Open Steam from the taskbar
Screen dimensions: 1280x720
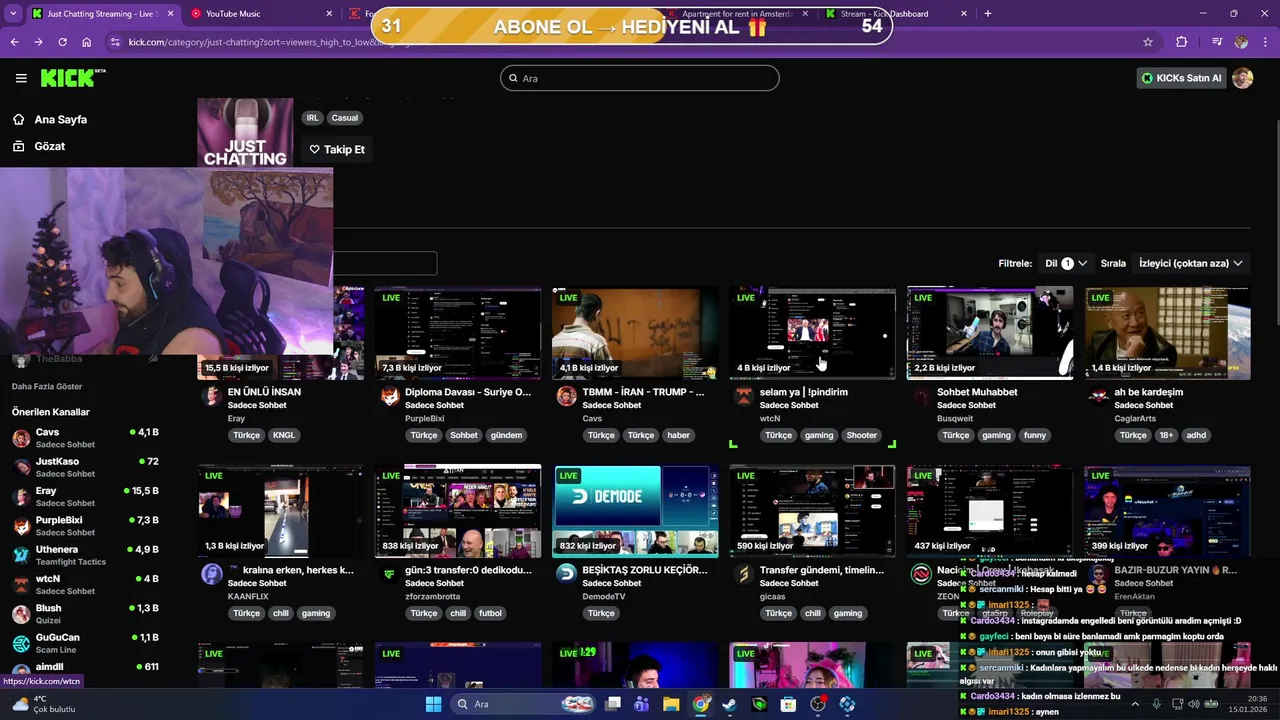(730, 704)
